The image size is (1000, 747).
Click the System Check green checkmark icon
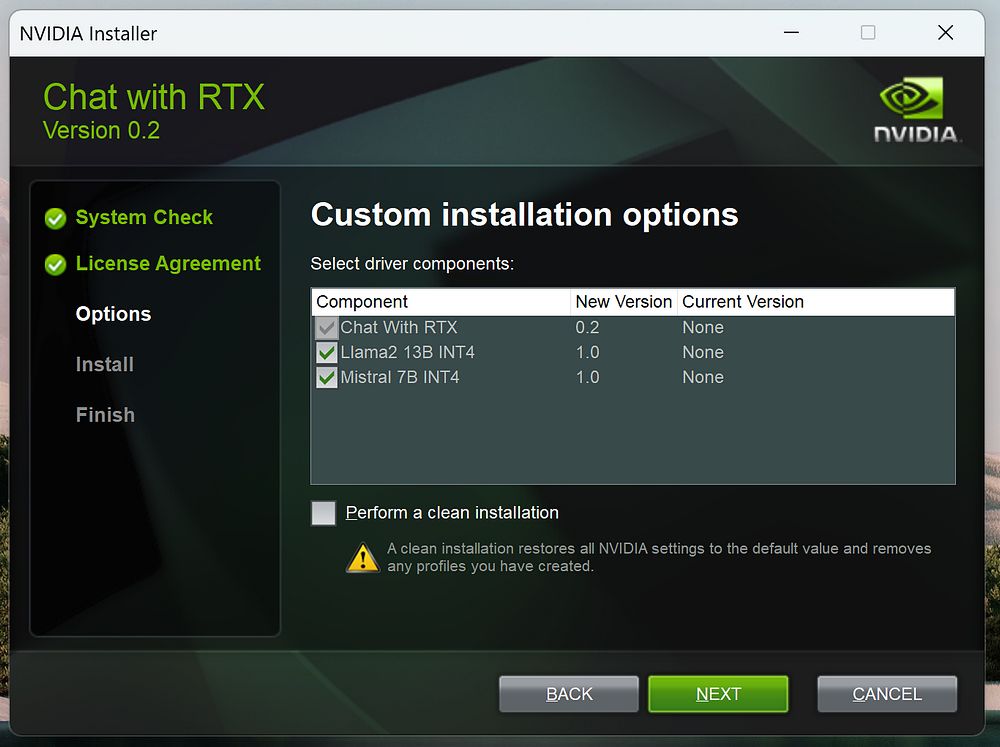click(x=55, y=218)
